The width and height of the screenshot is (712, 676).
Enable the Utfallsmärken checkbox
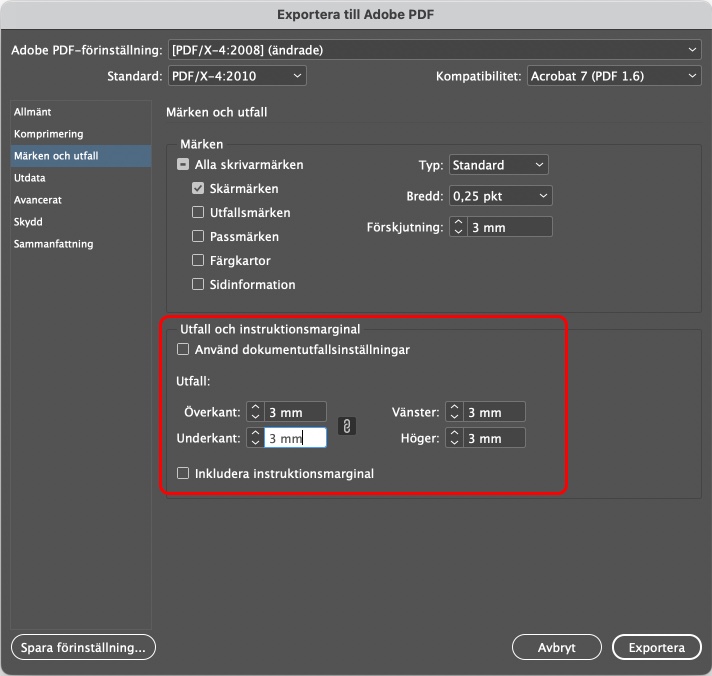click(198, 213)
